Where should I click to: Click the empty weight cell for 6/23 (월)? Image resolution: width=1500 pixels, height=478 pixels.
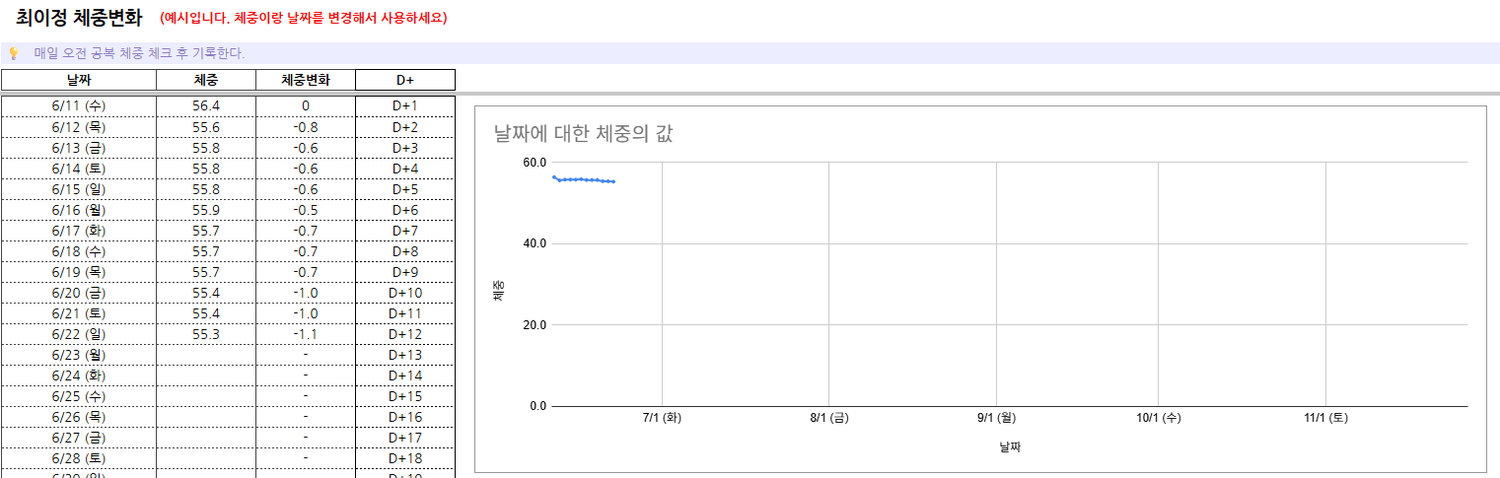[x=206, y=355]
